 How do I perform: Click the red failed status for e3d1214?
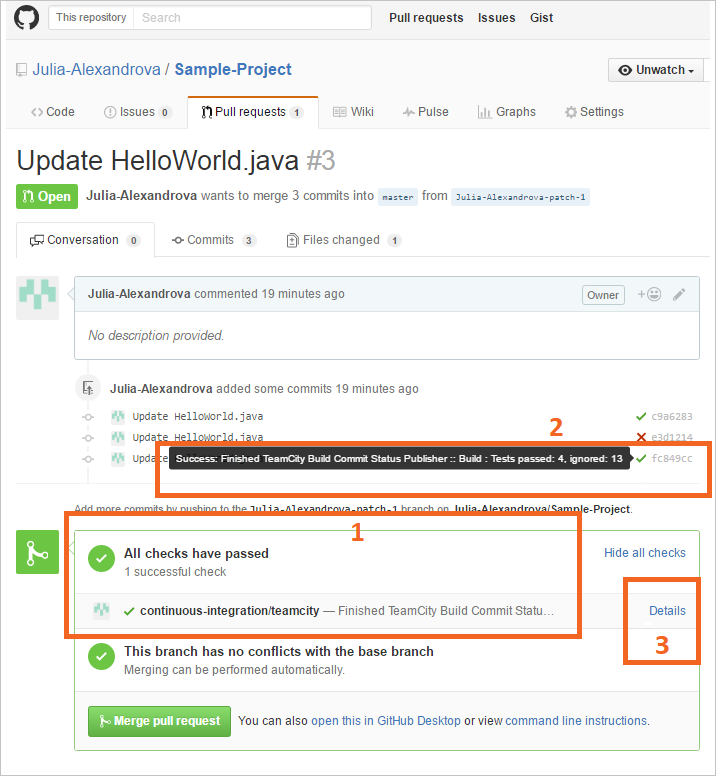coord(641,437)
